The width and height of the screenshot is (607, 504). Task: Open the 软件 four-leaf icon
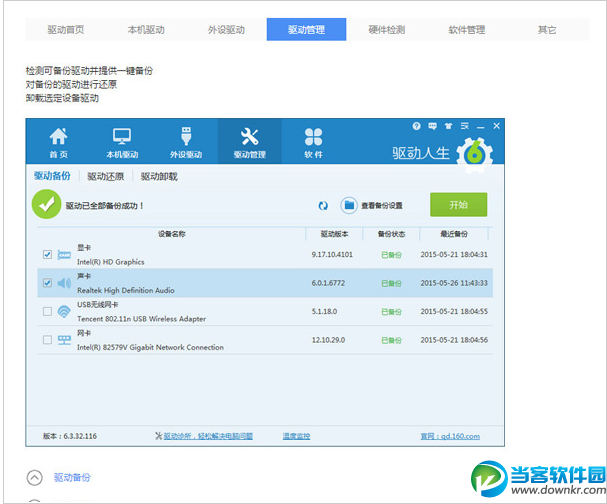[x=313, y=137]
